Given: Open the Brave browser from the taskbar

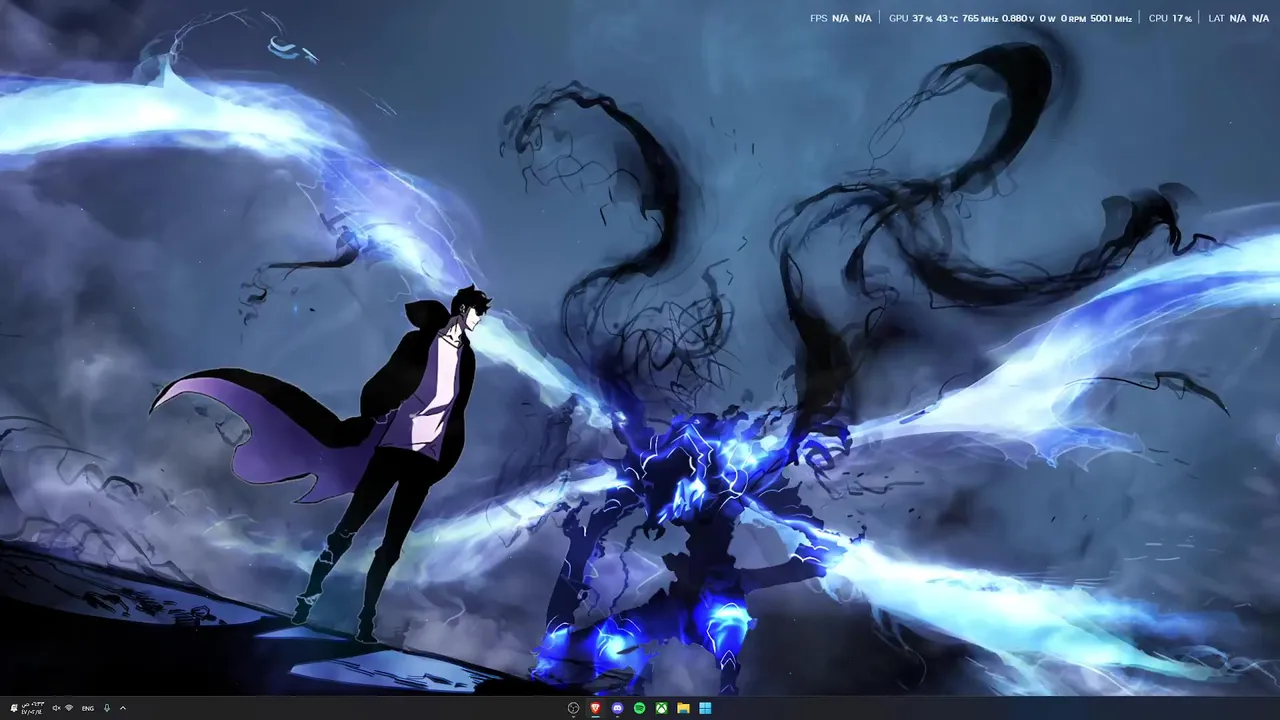Looking at the screenshot, I should click(596, 708).
